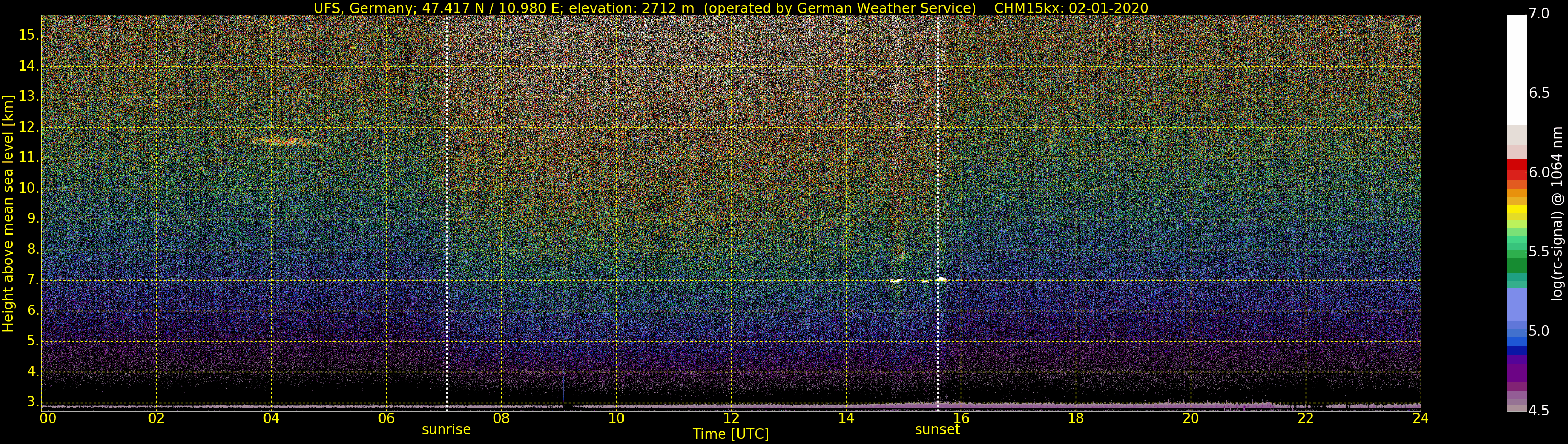Screen dimensions: 1568x444
Task: Click height axis tick '3.'
Action: click(x=33, y=402)
